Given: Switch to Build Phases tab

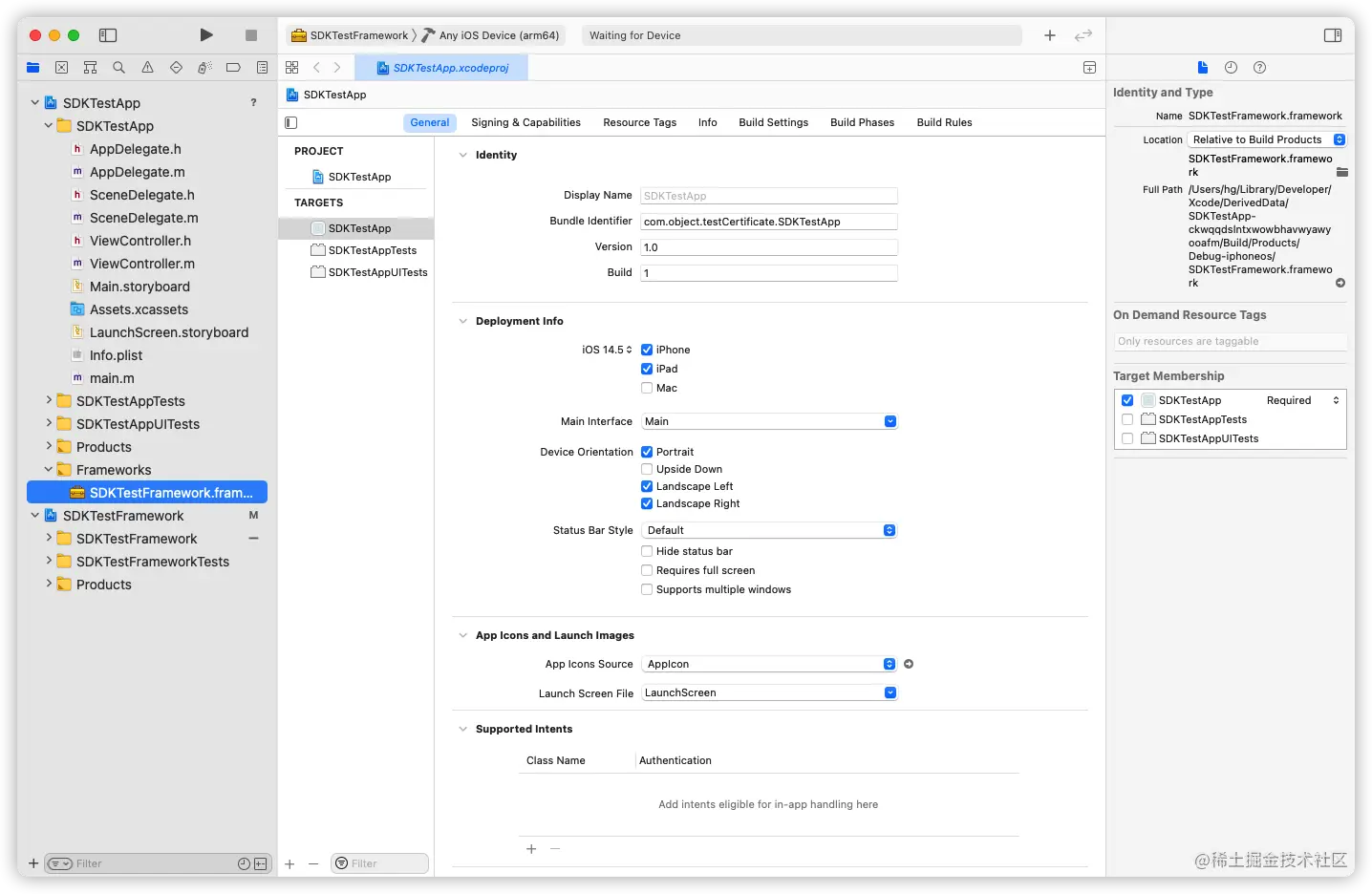Looking at the screenshot, I should coord(863,122).
